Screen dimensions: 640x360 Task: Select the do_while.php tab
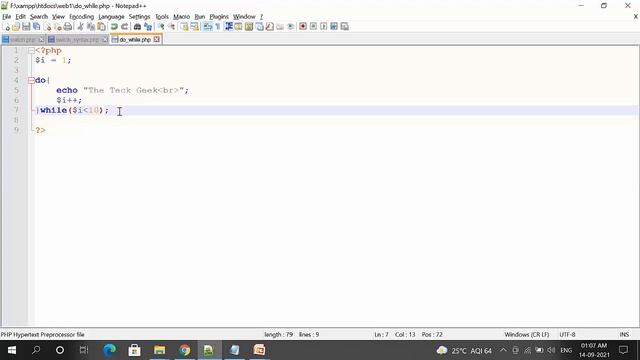click(135, 40)
